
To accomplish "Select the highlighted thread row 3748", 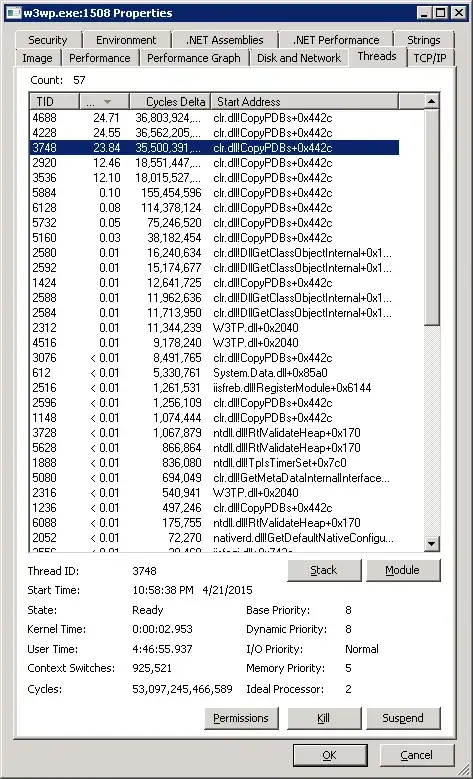I will point(214,148).
